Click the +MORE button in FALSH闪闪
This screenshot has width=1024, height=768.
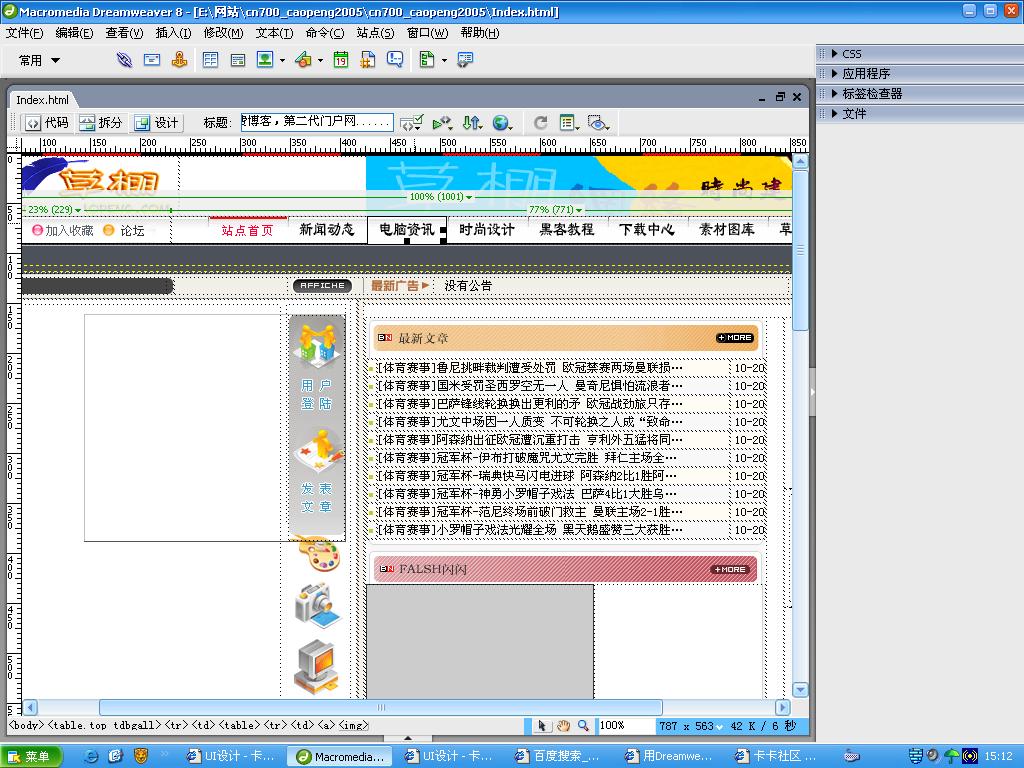[x=729, y=569]
